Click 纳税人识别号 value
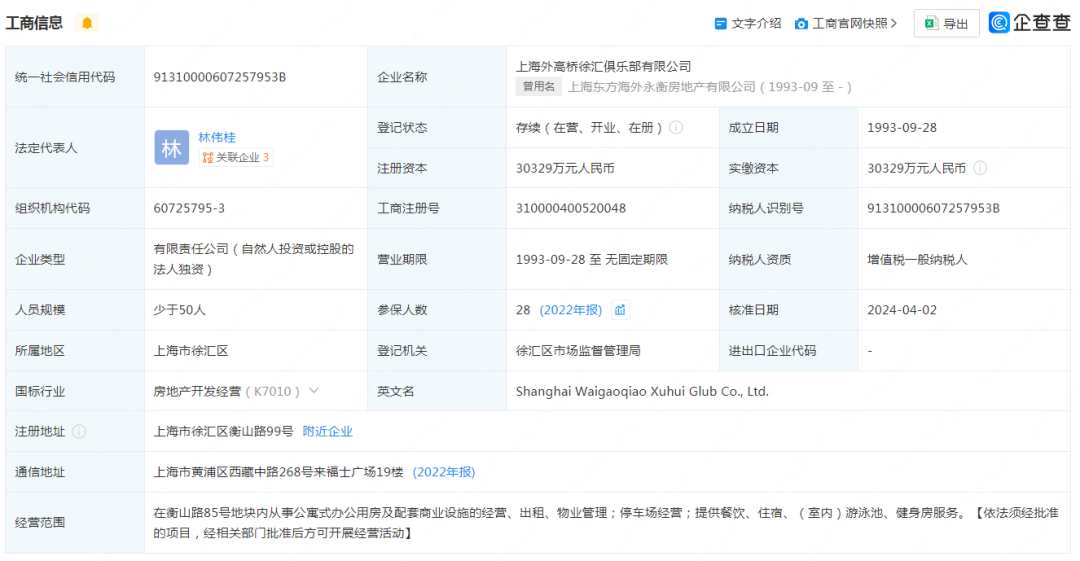 coord(933,208)
